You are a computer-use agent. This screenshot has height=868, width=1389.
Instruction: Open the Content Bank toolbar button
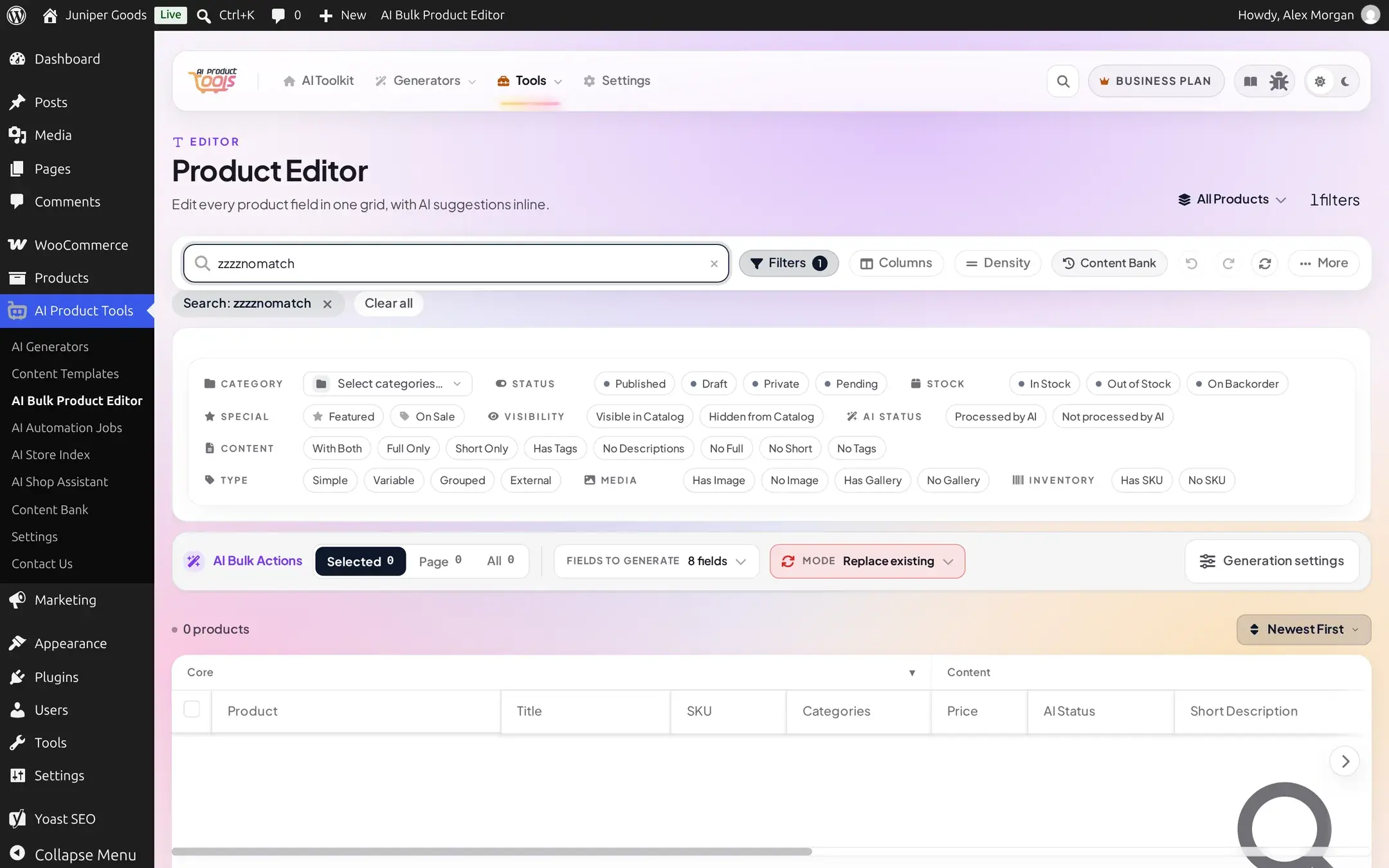point(1109,263)
